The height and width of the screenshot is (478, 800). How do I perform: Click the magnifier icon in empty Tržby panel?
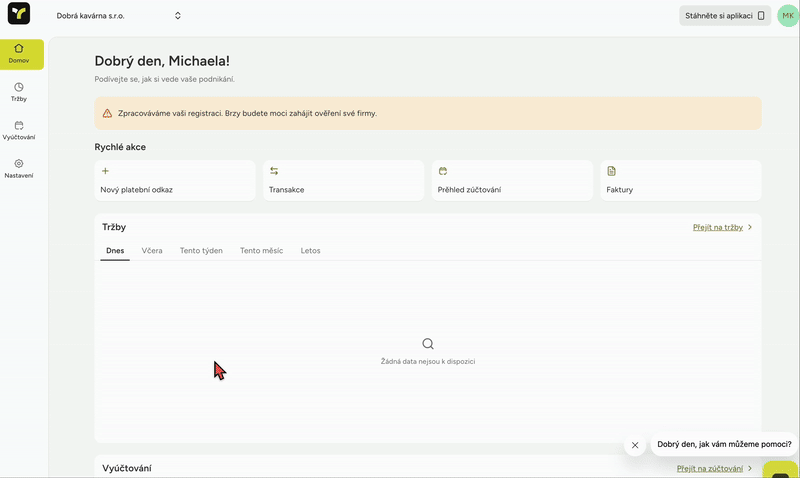pos(428,344)
